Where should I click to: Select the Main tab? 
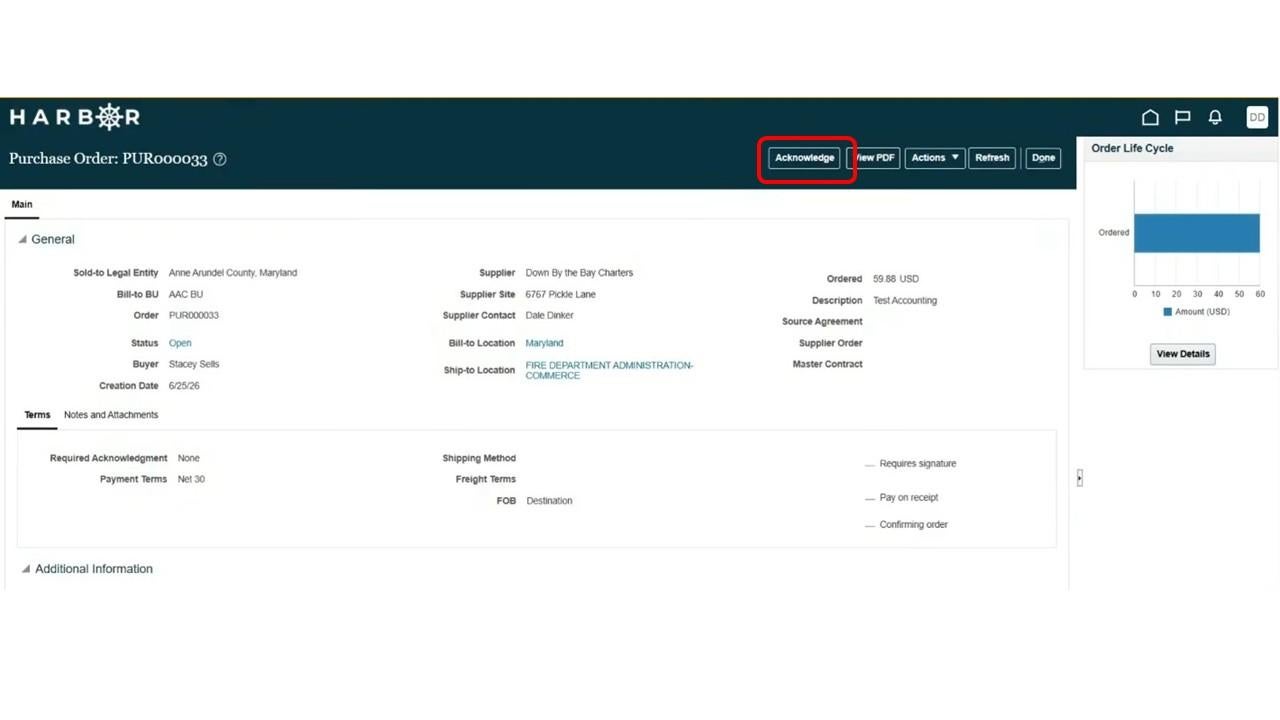pyautogui.click(x=21, y=204)
